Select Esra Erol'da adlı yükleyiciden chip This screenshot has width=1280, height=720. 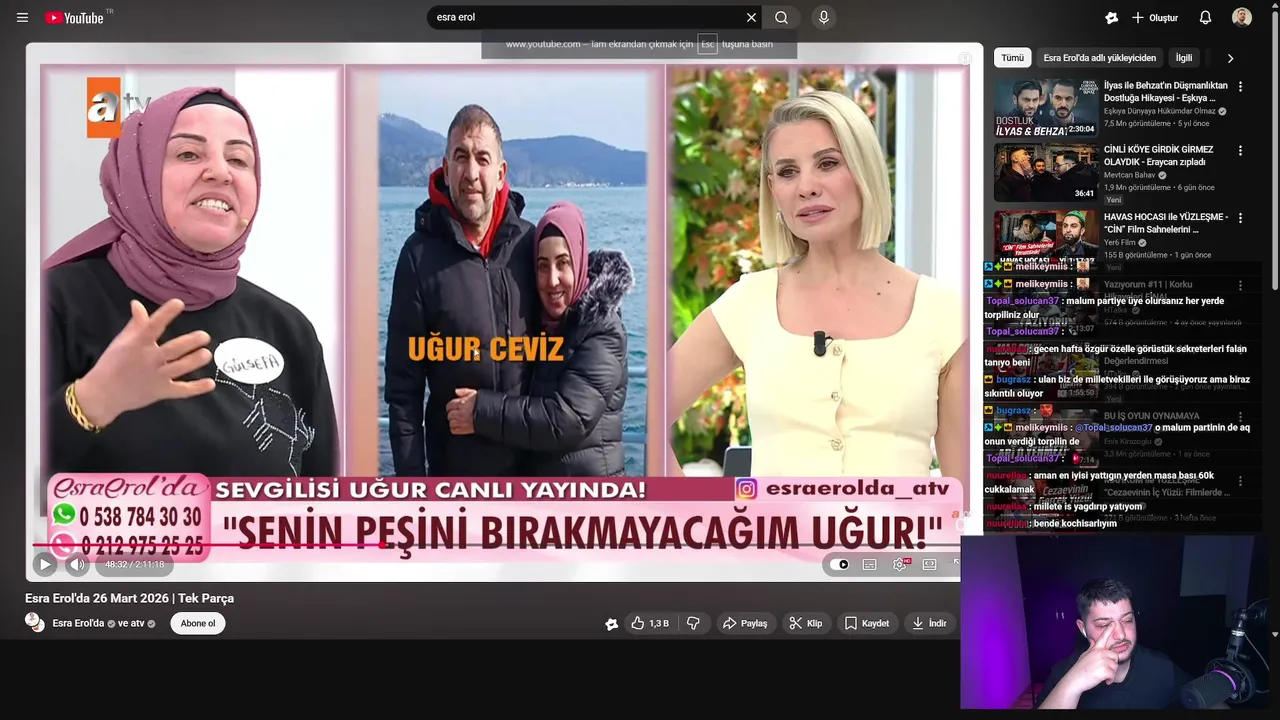(1099, 58)
